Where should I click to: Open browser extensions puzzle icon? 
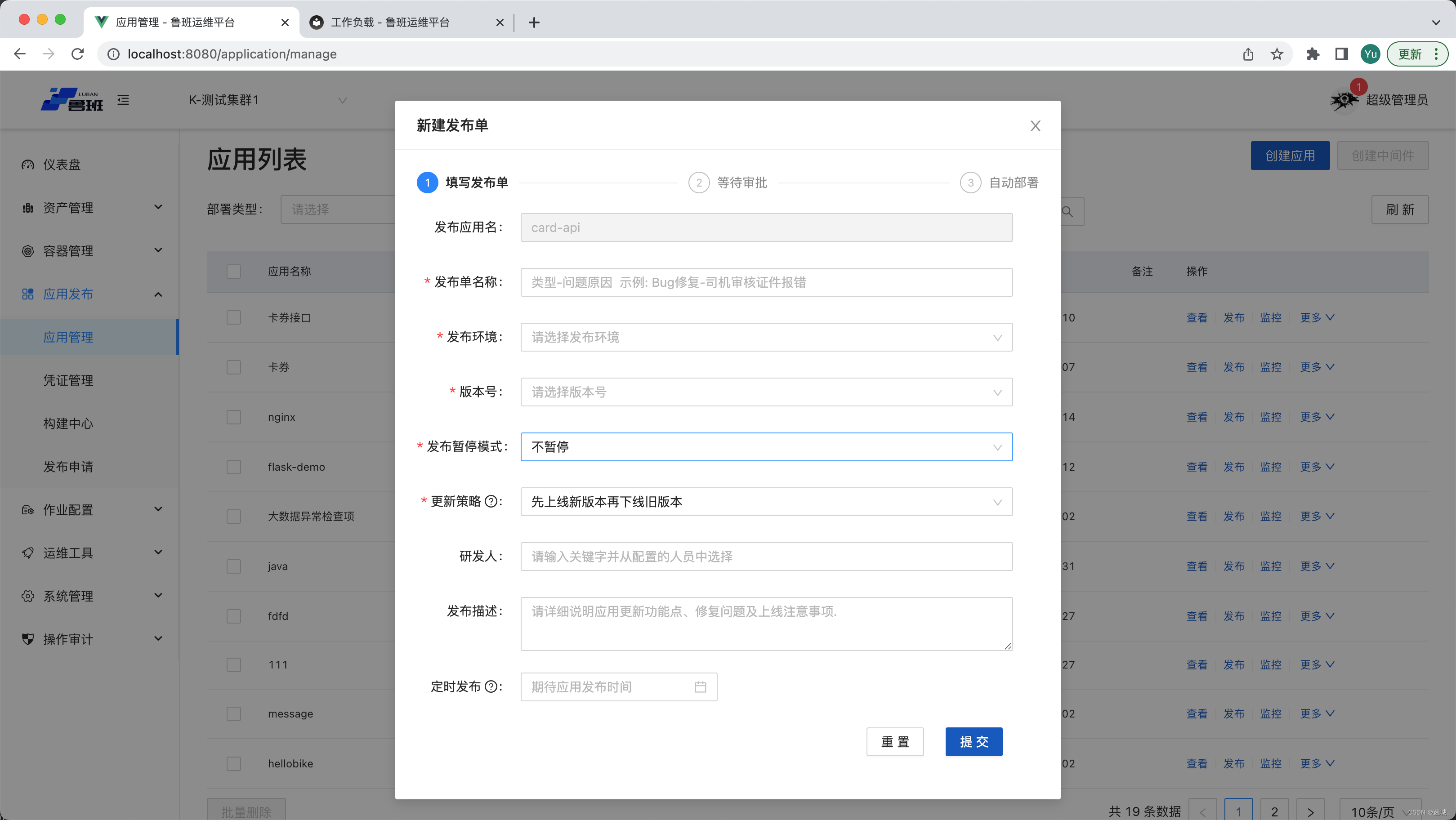1313,54
